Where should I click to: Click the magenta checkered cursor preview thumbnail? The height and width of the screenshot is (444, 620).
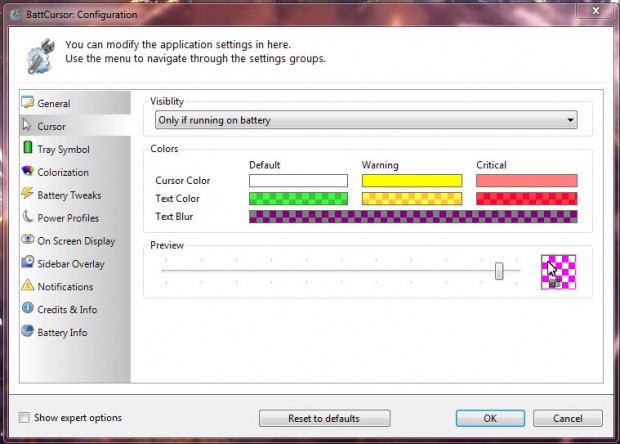558,272
